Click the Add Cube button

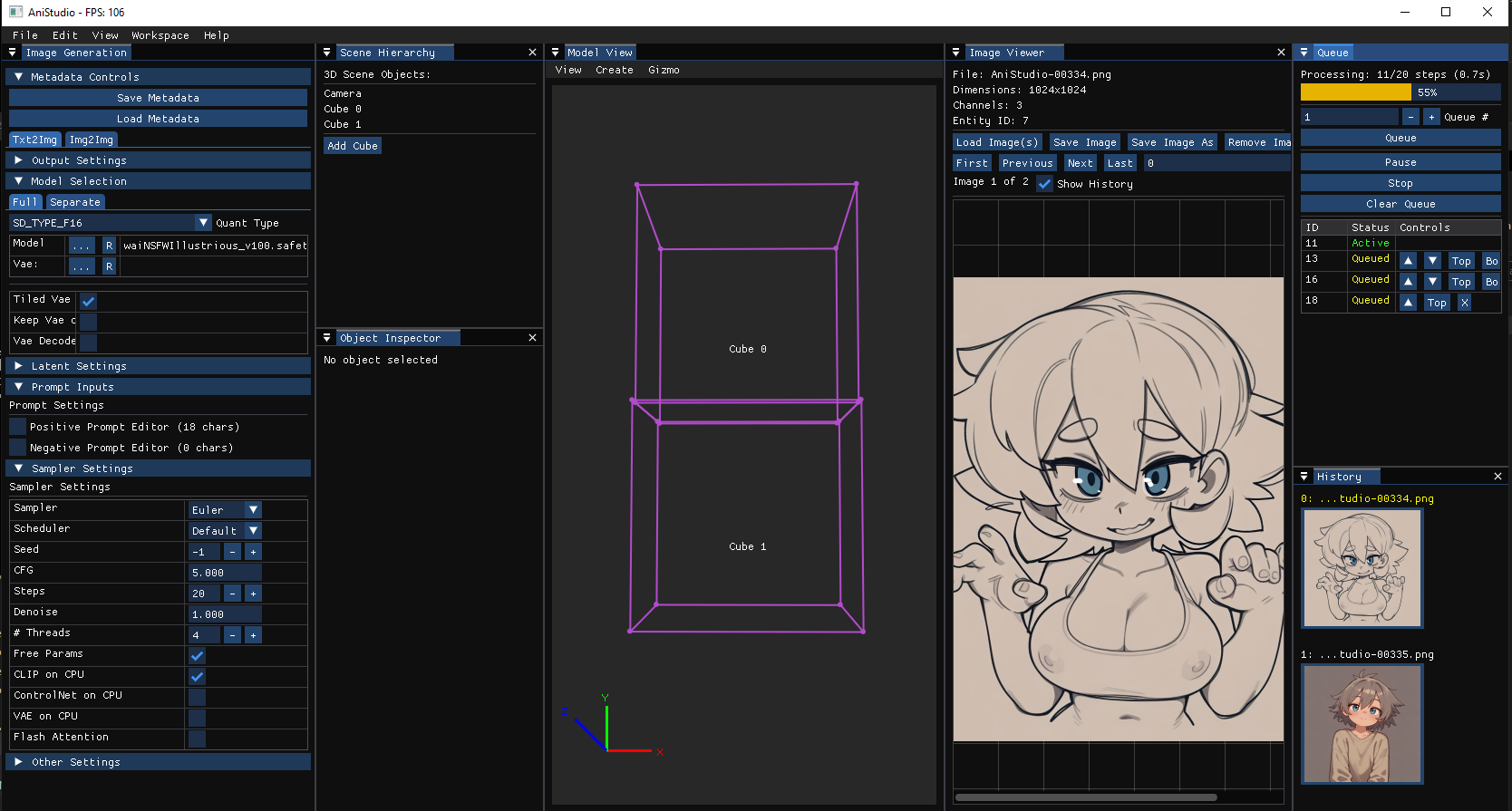point(353,146)
